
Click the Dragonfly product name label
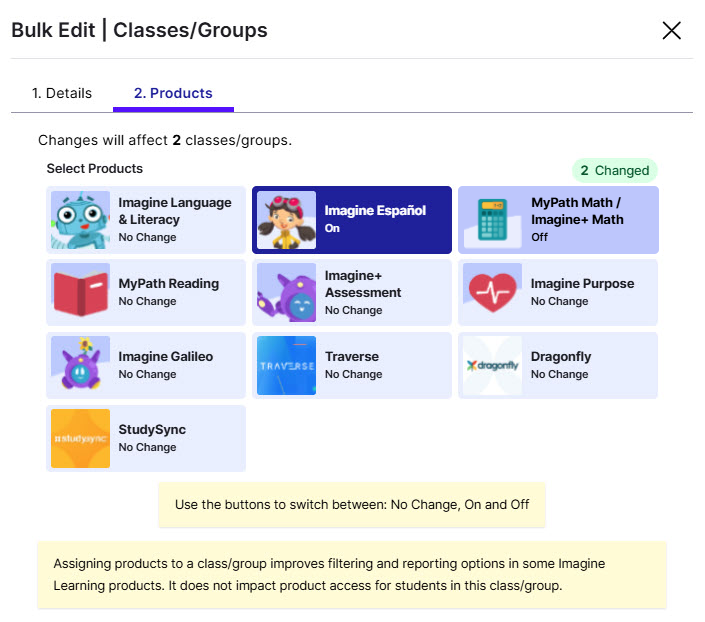pyautogui.click(x=561, y=356)
